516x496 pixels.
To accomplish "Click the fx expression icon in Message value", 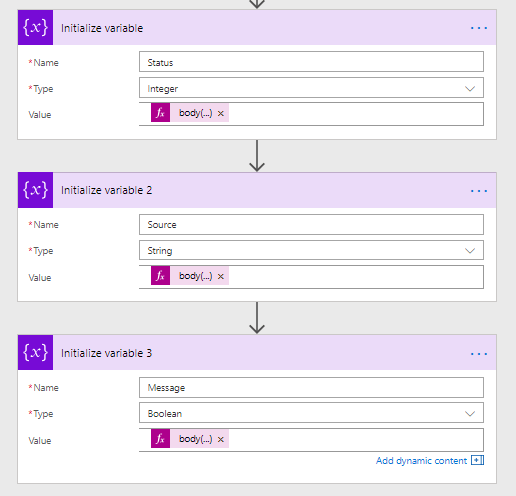I will pos(160,438).
